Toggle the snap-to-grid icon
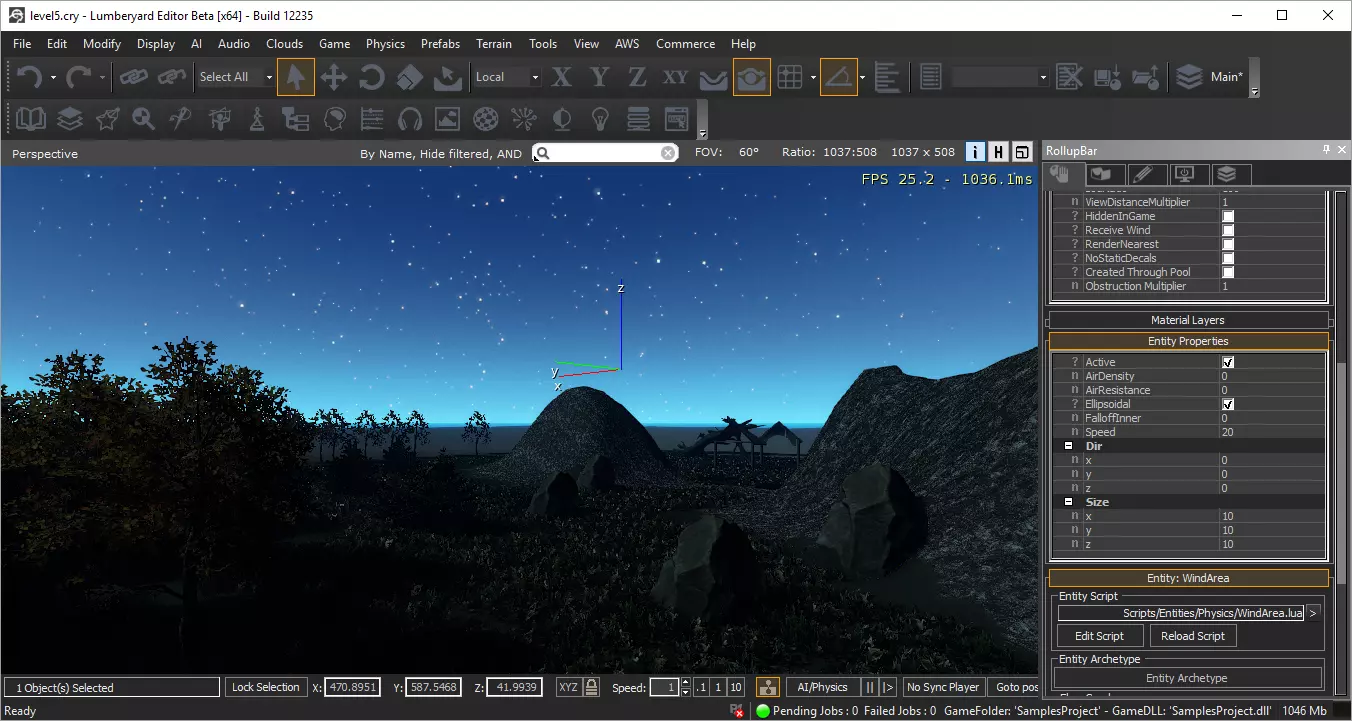This screenshot has width=1352, height=721. tap(790, 77)
